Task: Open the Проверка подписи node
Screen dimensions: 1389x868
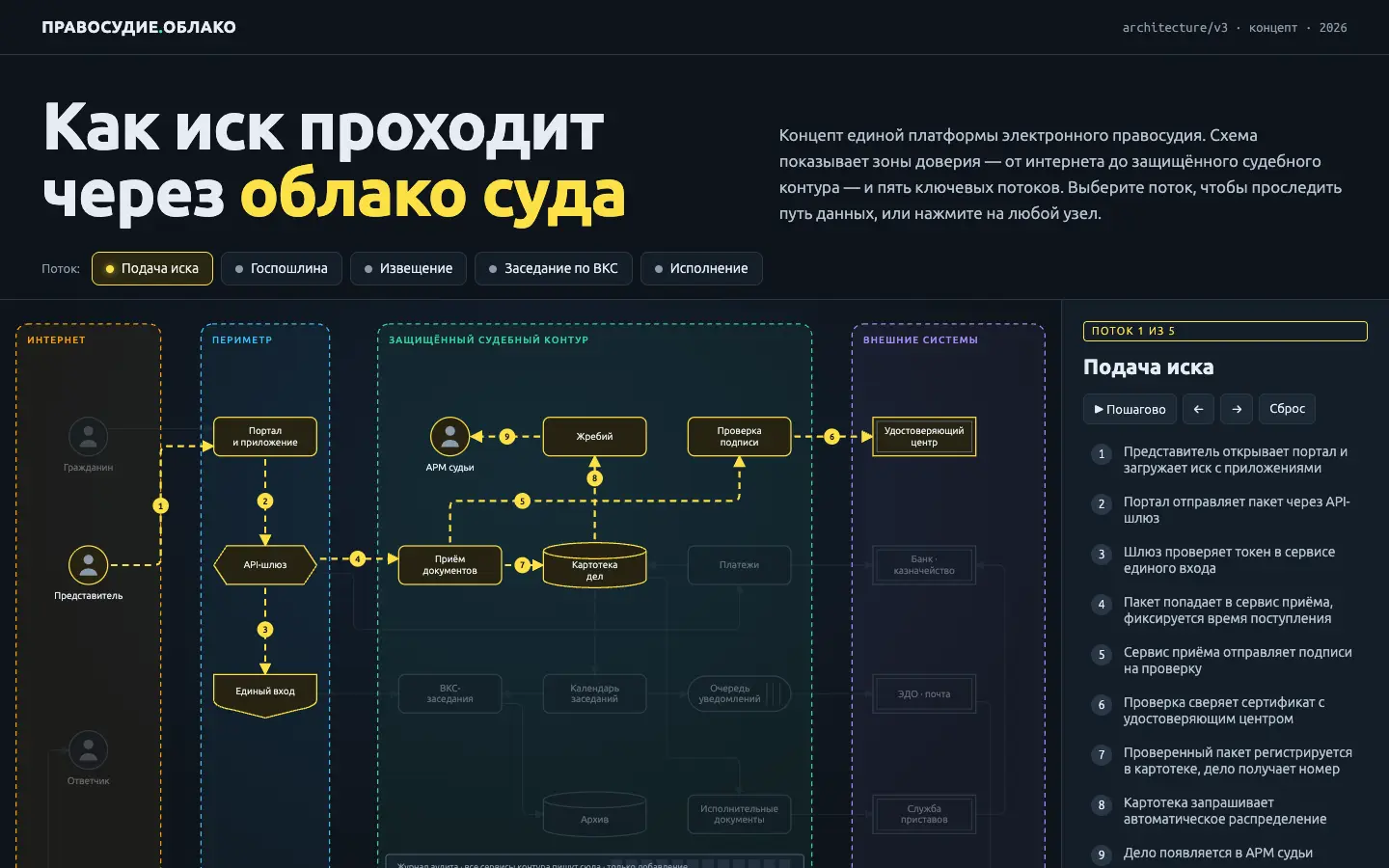Action: click(739, 437)
